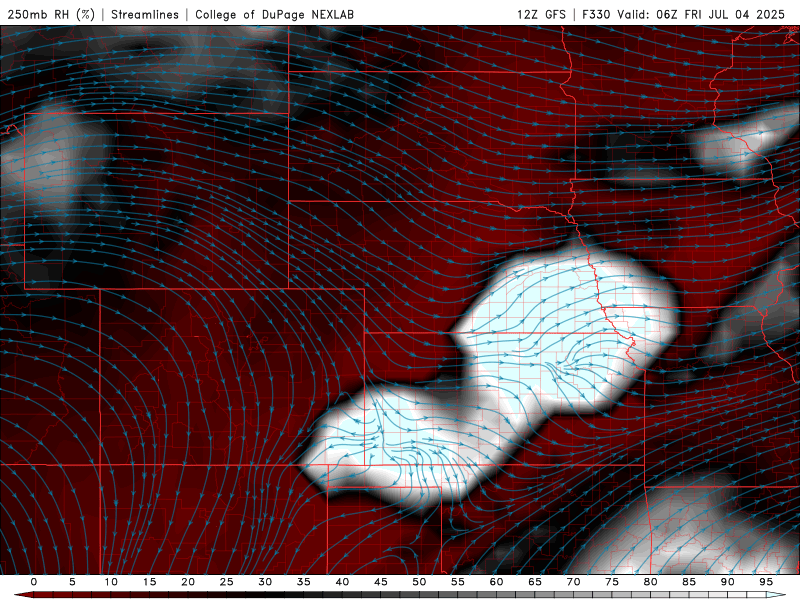Click the '12Z GFS' model label
Screen dimensions: 800x600
tap(541, 14)
